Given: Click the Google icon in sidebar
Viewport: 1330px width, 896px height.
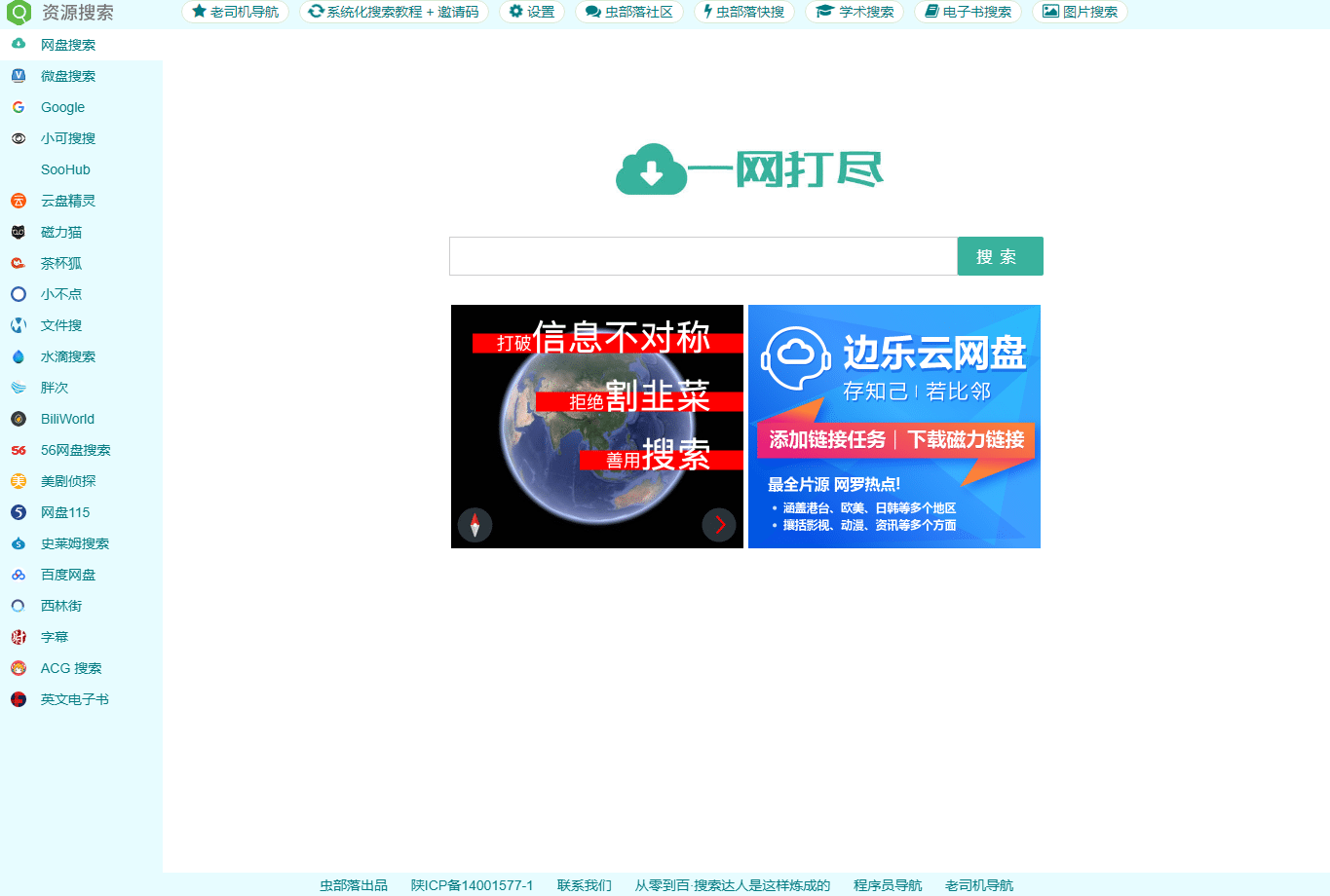Looking at the screenshot, I should (18, 107).
